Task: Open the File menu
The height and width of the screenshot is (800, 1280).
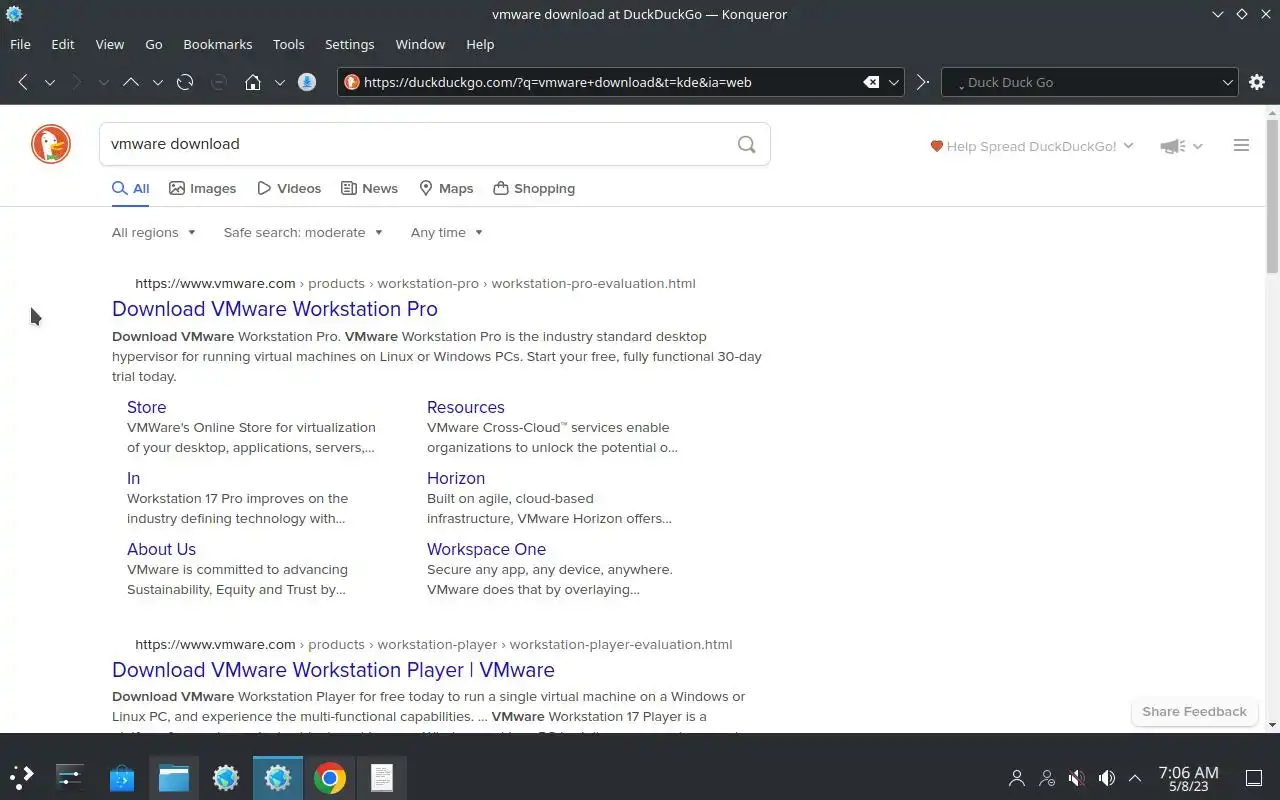Action: (x=20, y=44)
